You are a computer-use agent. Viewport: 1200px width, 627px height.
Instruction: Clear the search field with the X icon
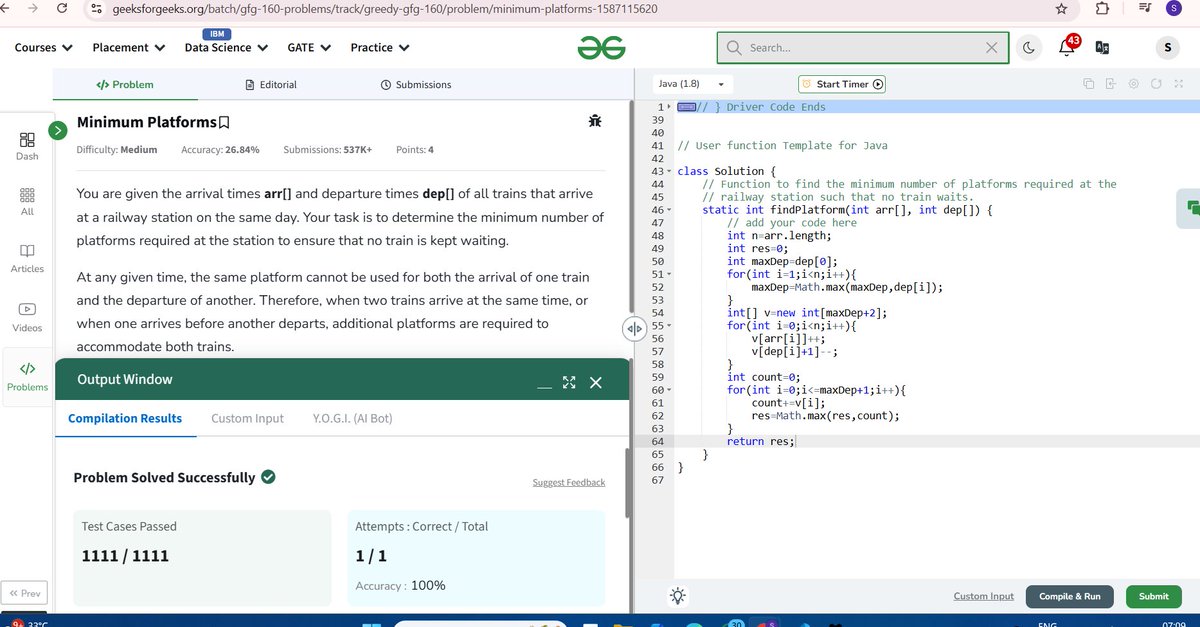[991, 47]
